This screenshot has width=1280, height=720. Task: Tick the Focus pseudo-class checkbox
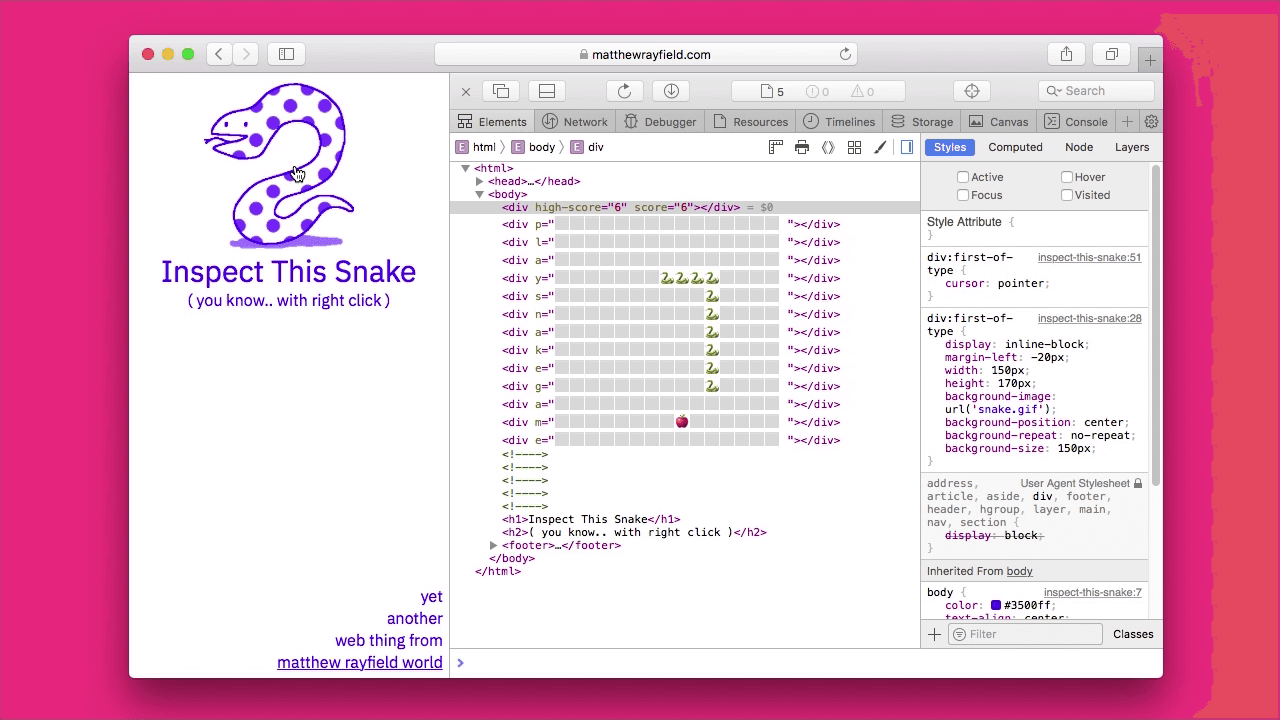963,195
